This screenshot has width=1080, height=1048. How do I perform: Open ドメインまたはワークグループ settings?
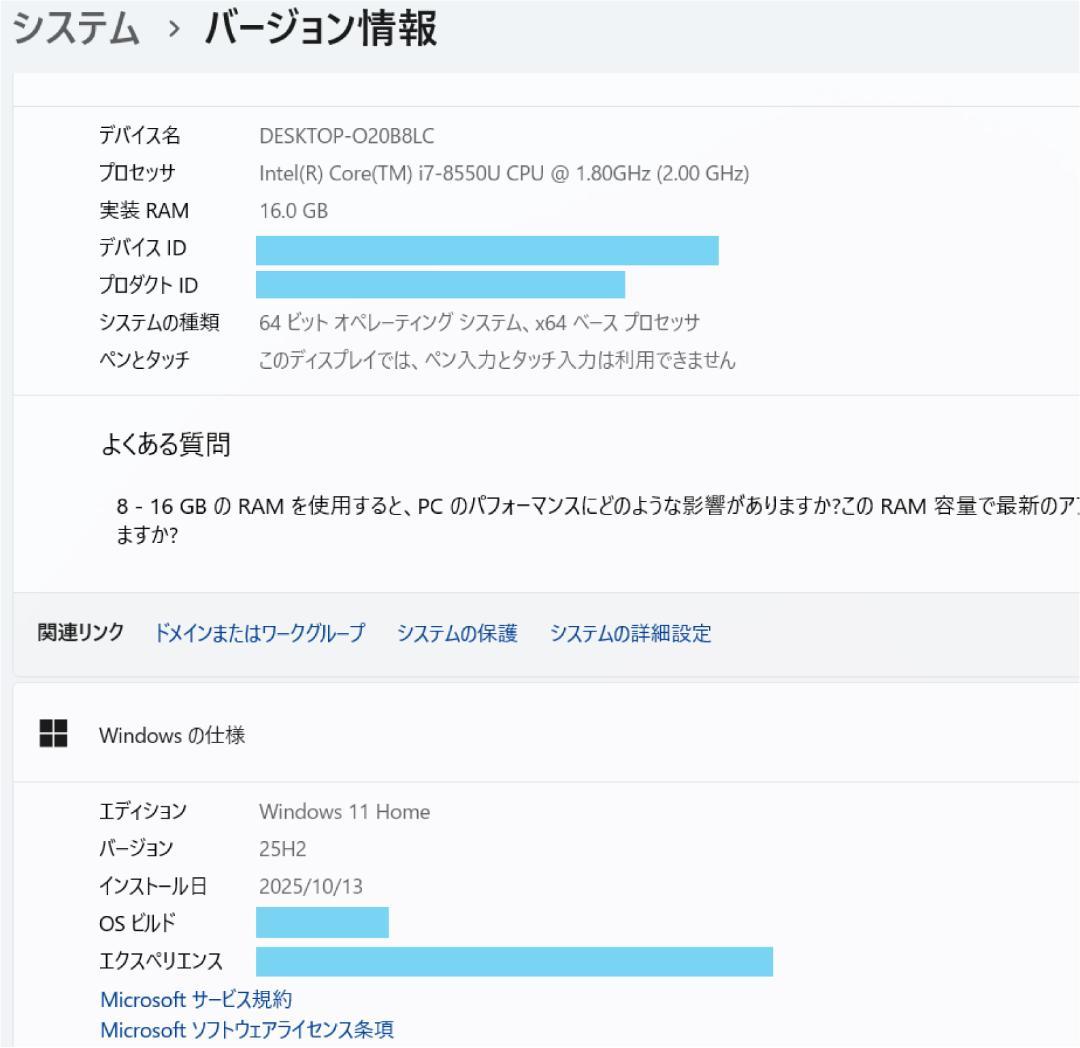click(257, 633)
